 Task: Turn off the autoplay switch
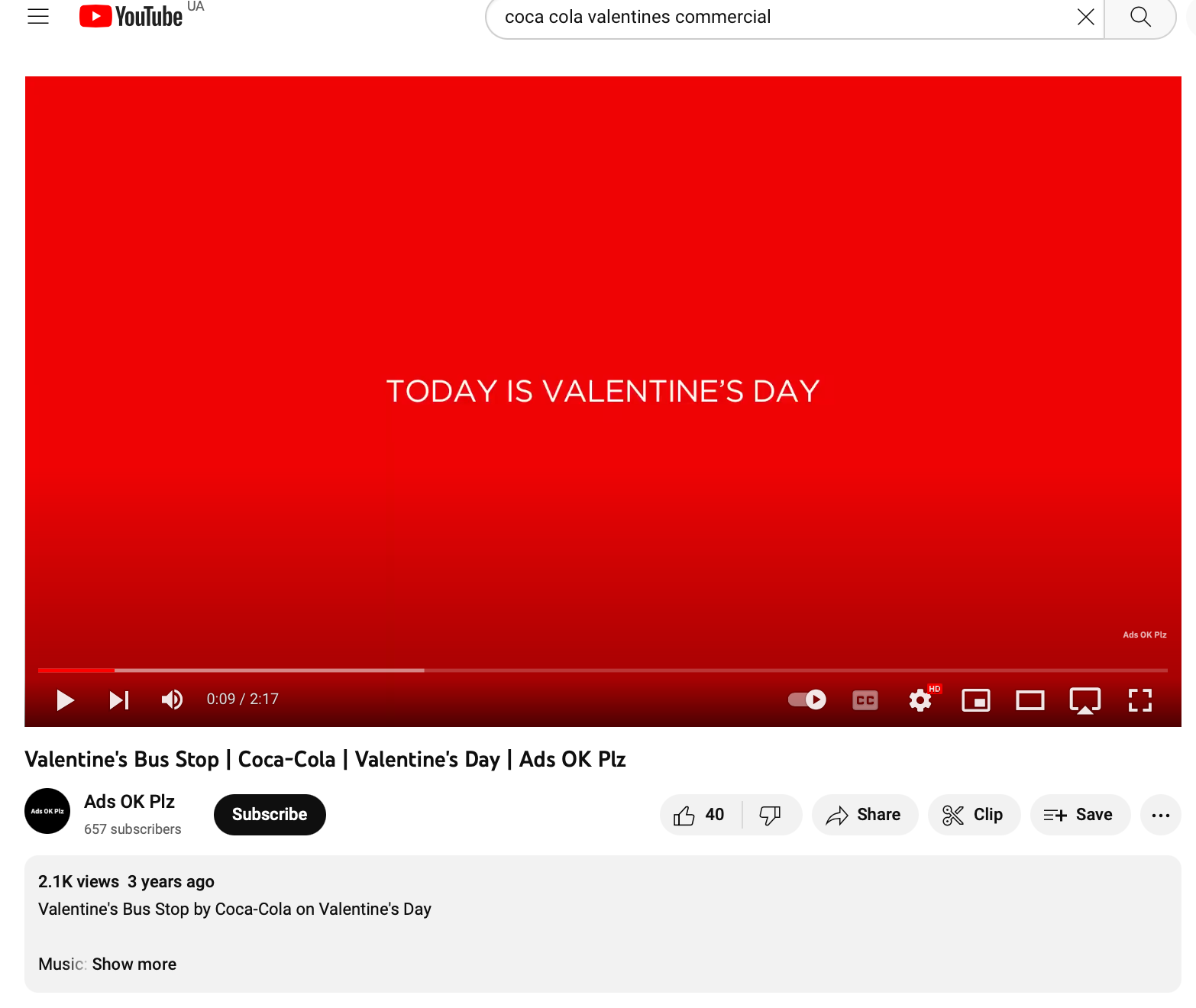coord(807,699)
